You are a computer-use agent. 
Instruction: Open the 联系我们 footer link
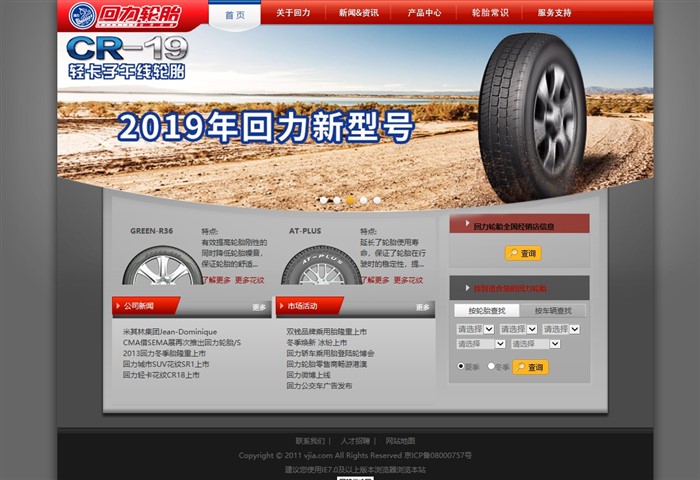pyautogui.click(x=310, y=441)
